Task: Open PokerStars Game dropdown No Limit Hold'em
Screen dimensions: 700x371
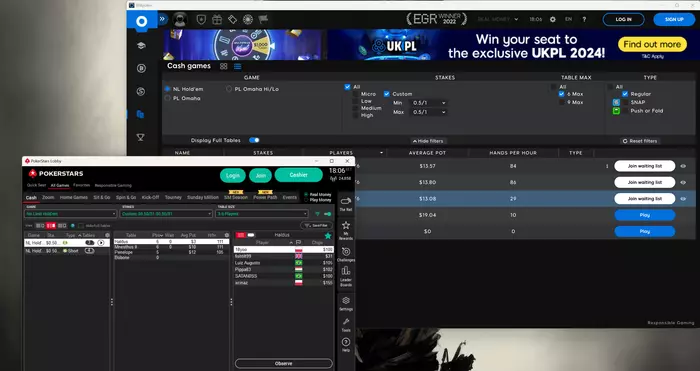Action: (71, 214)
